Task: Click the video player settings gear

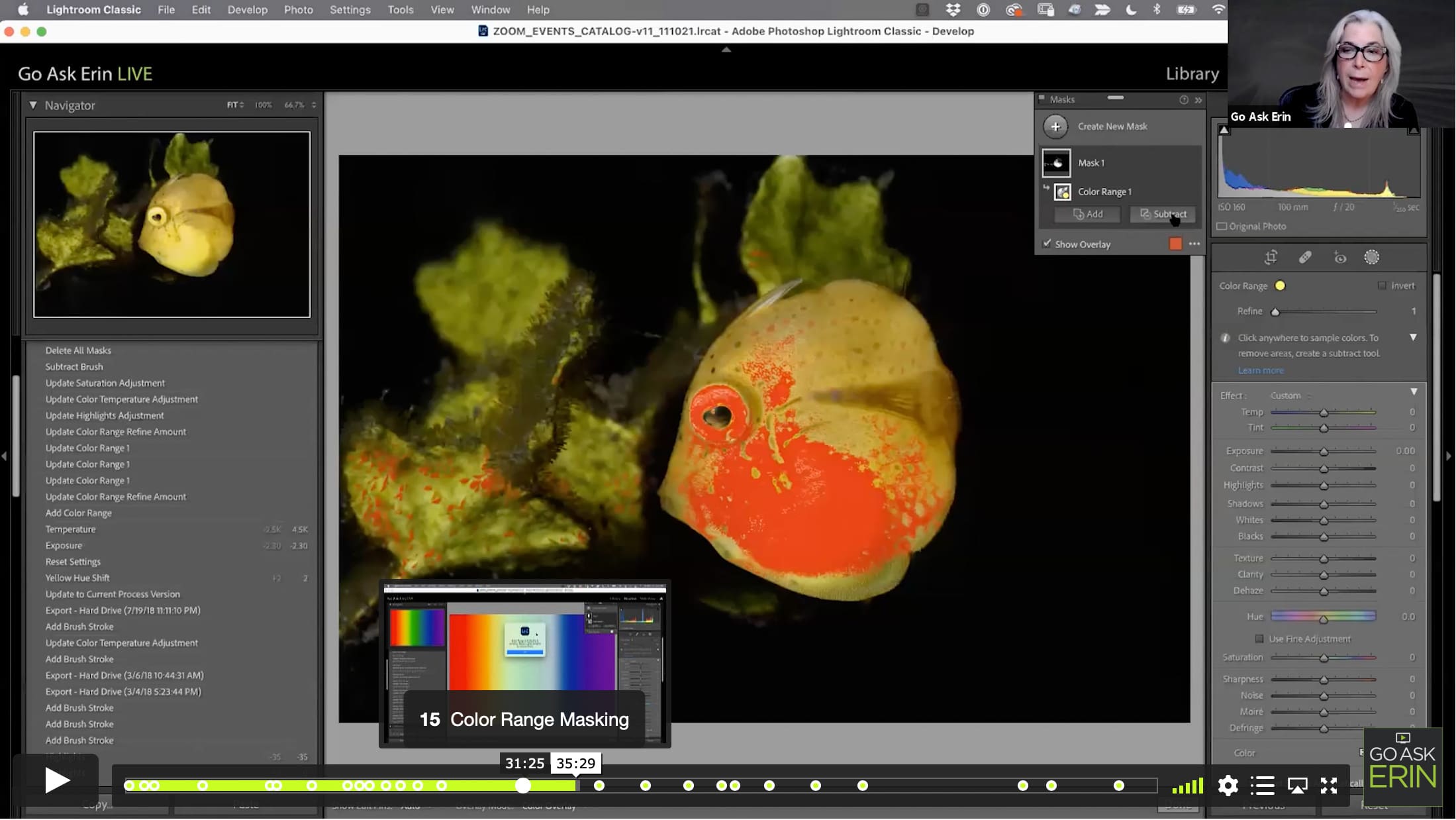Action: [1228, 786]
